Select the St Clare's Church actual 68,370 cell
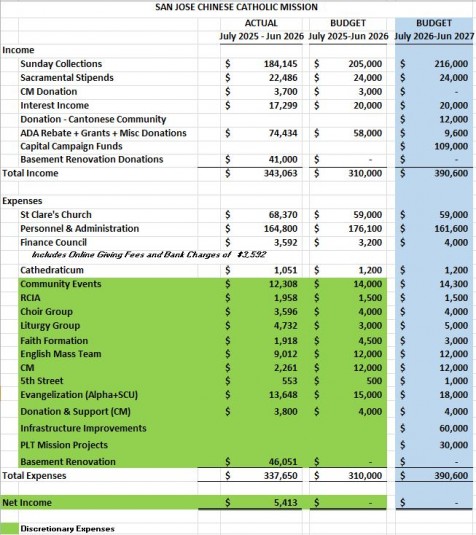Viewport: 476px width, 535px height. (x=261, y=215)
